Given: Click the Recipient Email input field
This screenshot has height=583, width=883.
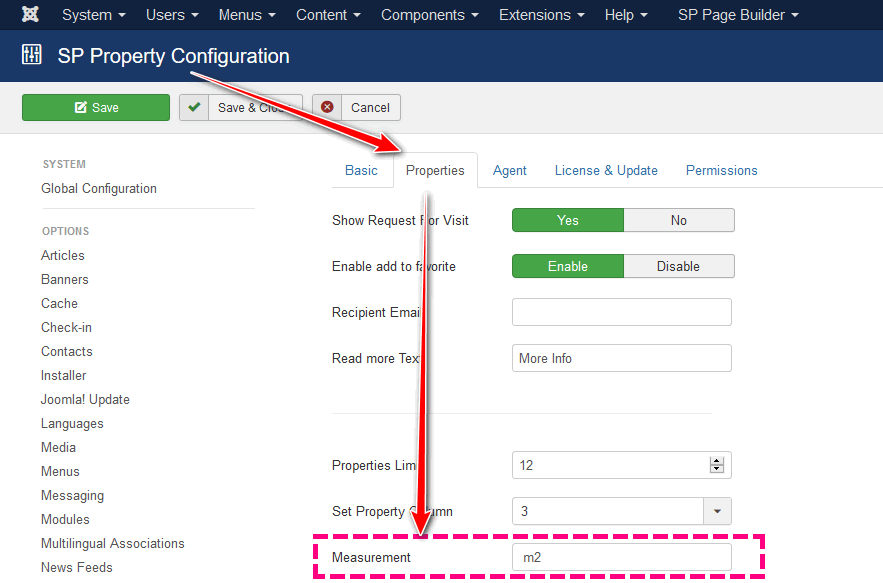Looking at the screenshot, I should 622,312.
